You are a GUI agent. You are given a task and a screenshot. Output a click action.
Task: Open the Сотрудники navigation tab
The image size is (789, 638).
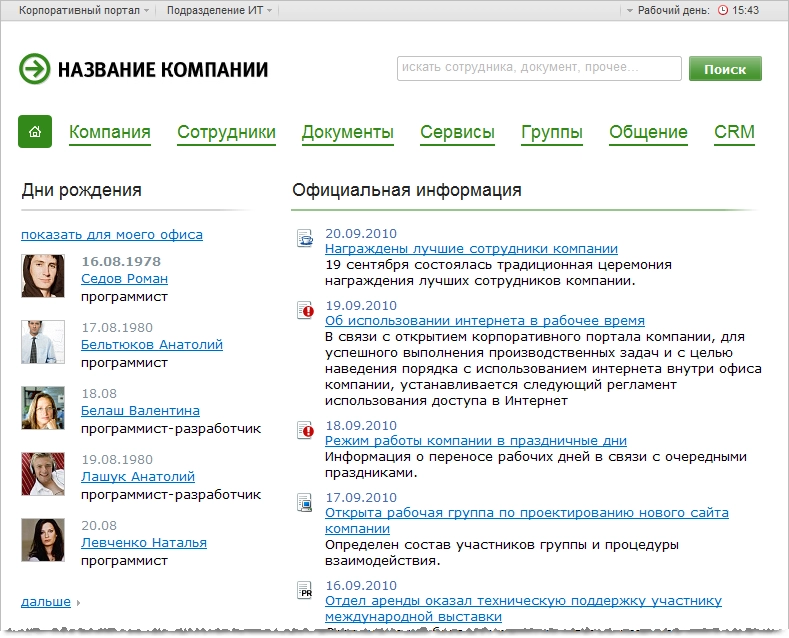click(x=226, y=132)
